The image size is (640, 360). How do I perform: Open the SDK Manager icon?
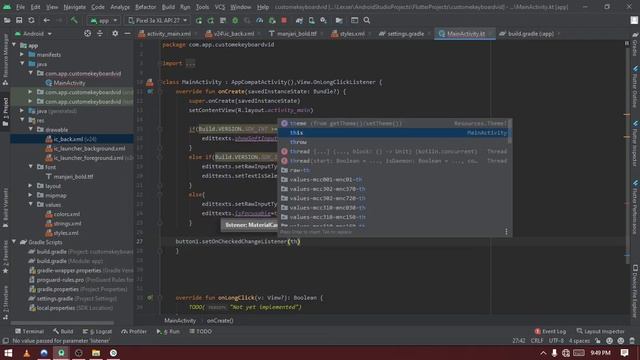pyautogui.click(x=324, y=20)
